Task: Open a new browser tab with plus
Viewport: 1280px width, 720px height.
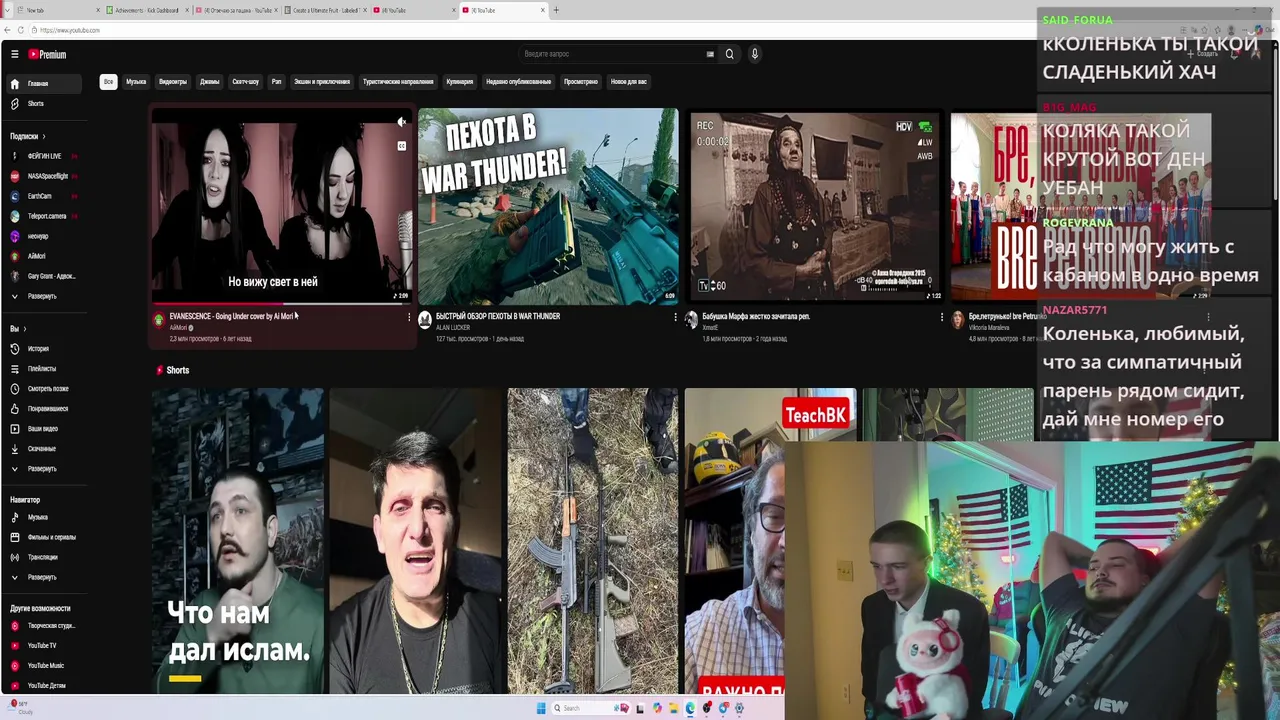Action: click(556, 10)
